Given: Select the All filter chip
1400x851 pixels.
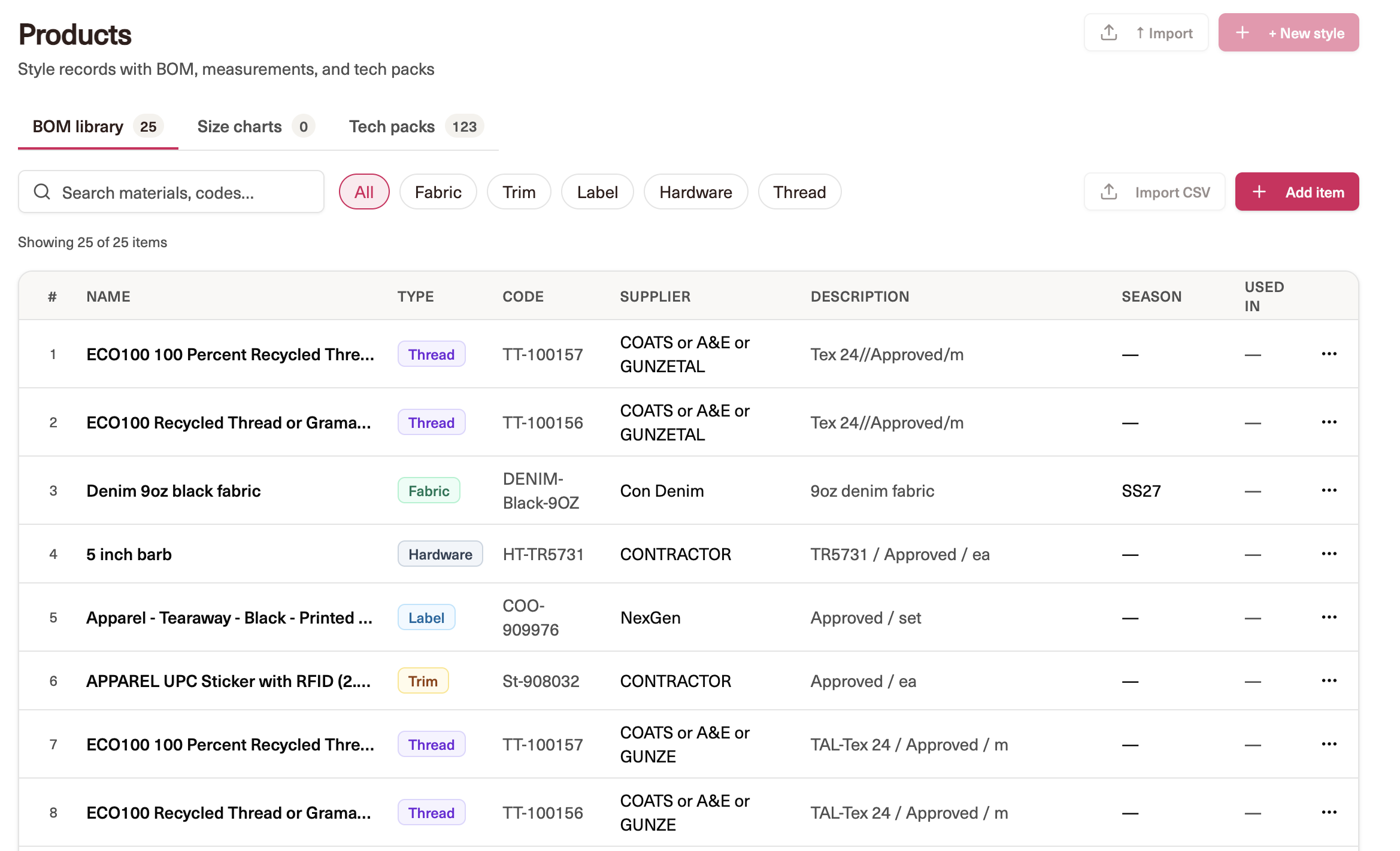Looking at the screenshot, I should point(364,192).
